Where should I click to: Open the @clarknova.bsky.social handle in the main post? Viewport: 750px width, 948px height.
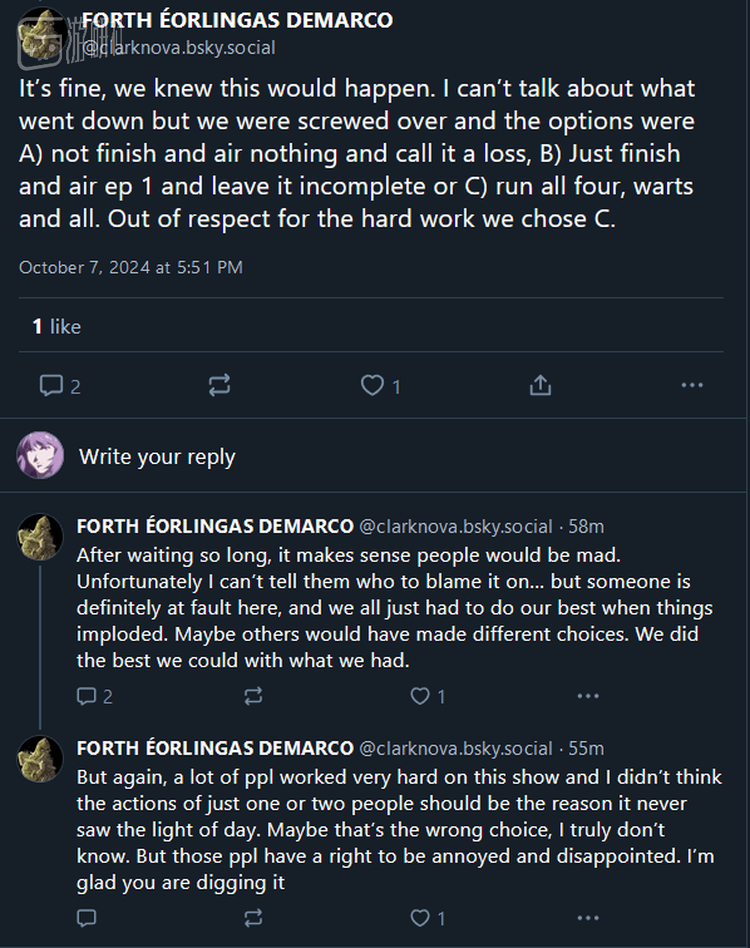click(x=178, y=47)
